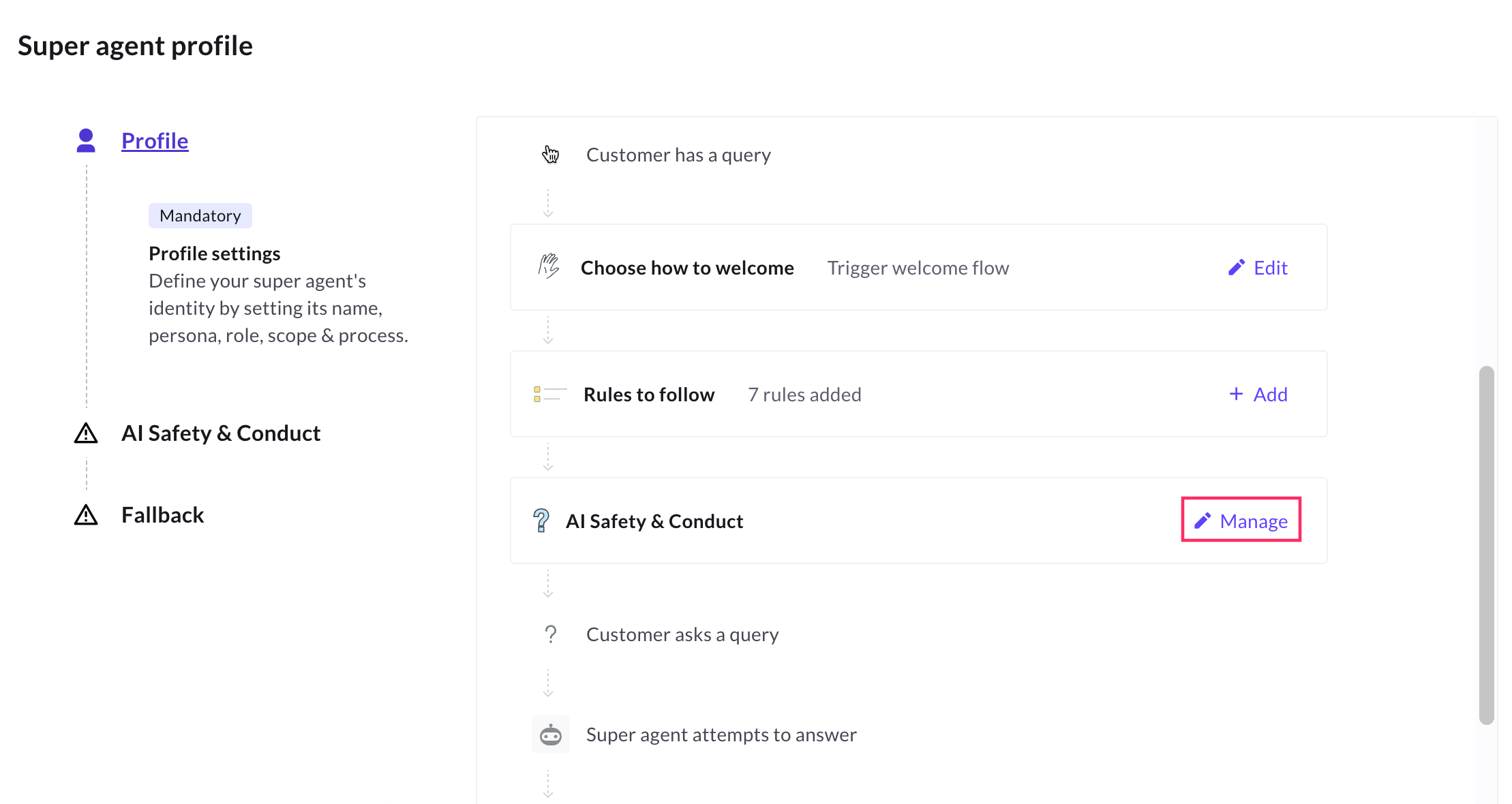Click the AI Safety & Conduct warning icon
This screenshot has width=1512, height=804.
point(86,433)
